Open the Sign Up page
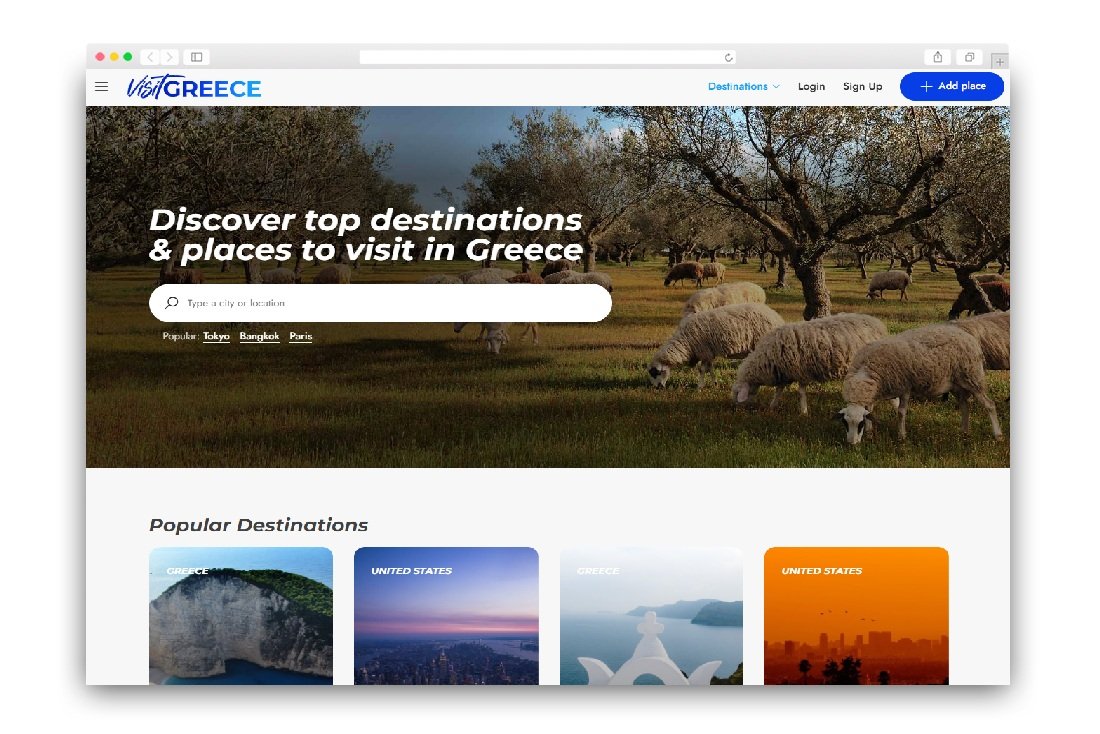1100x734 pixels. [862, 86]
